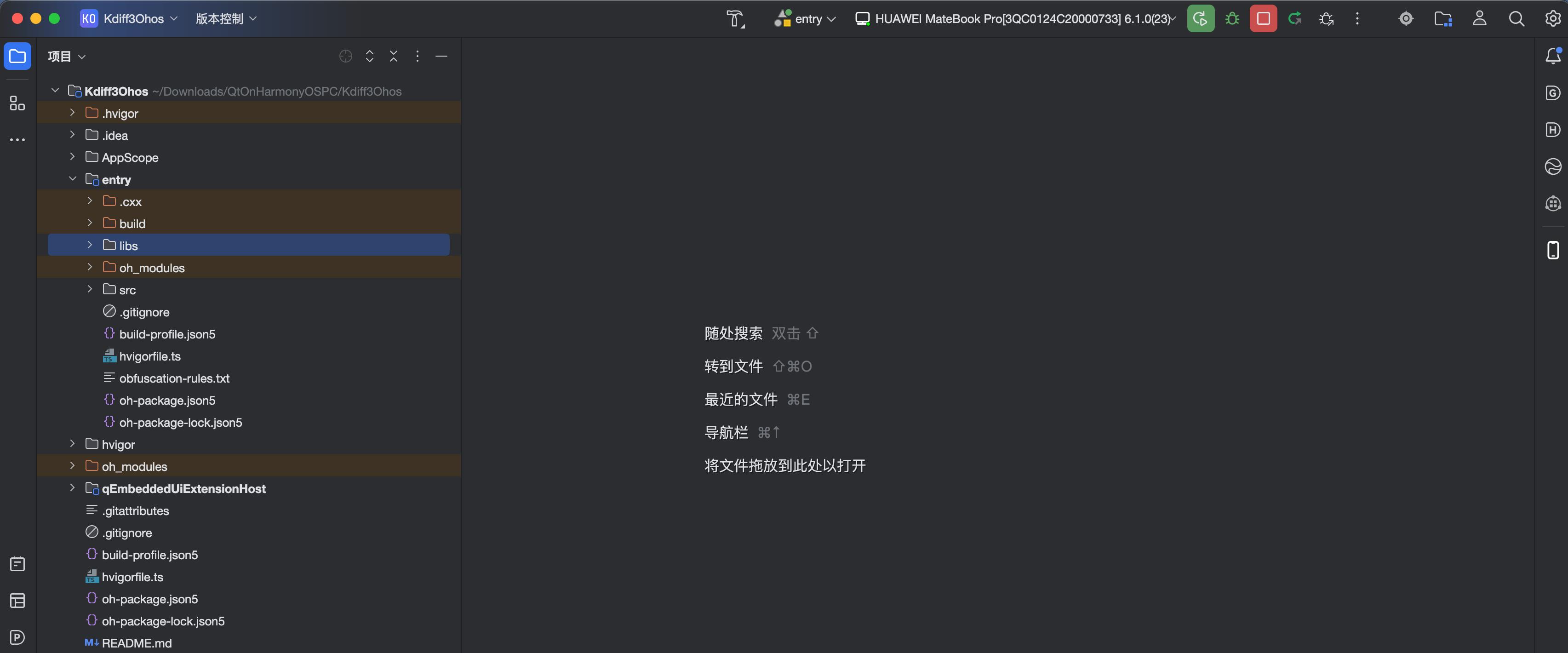Show more tool windows (three dots)
This screenshot has height=653, width=1568.
pos(17,139)
